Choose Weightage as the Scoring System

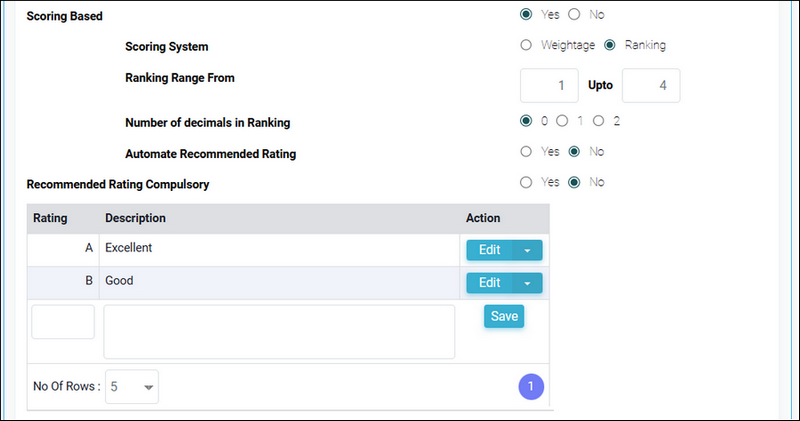pyautogui.click(x=526, y=45)
